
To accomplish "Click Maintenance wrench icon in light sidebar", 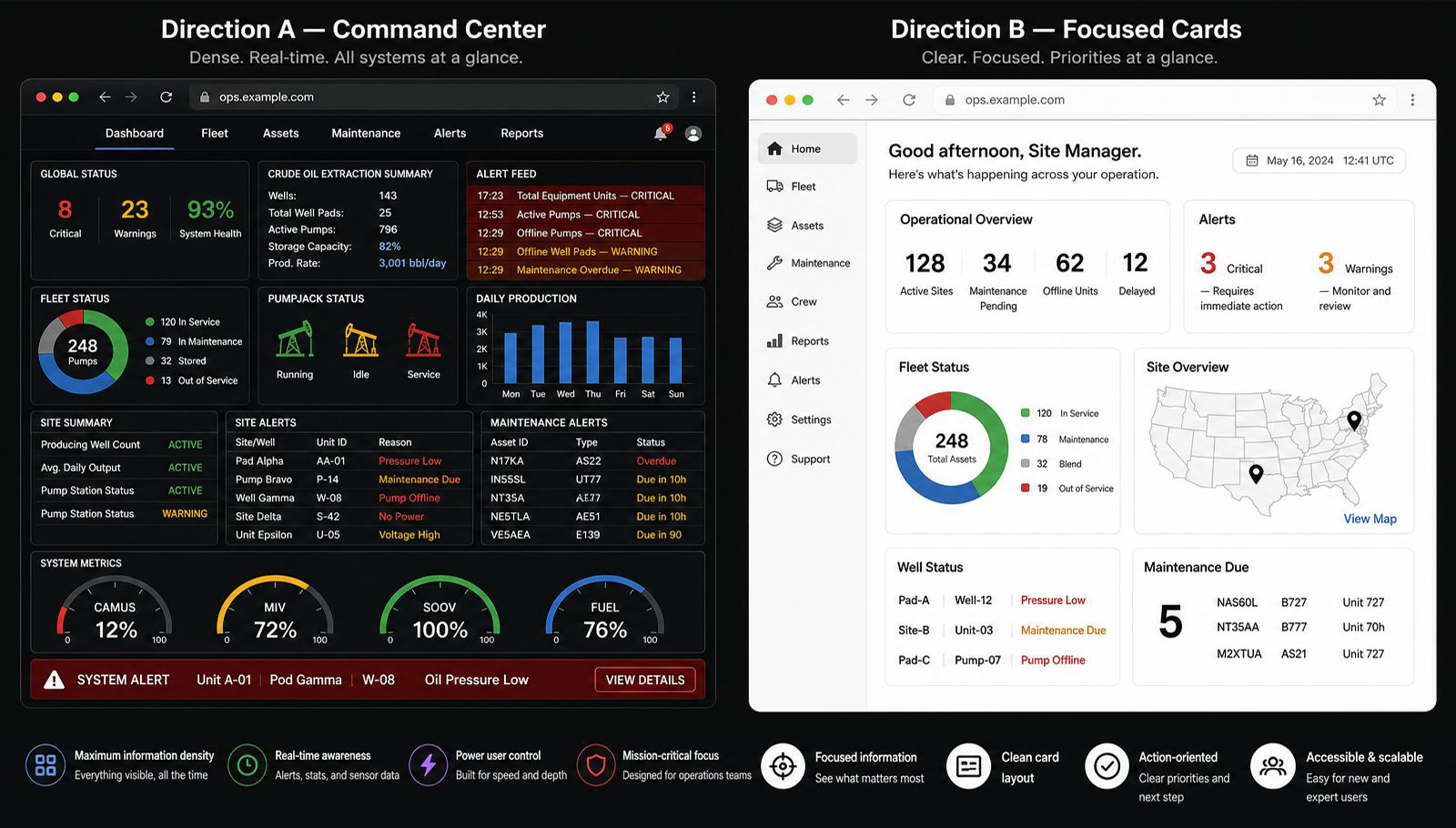I will pyautogui.click(x=775, y=263).
